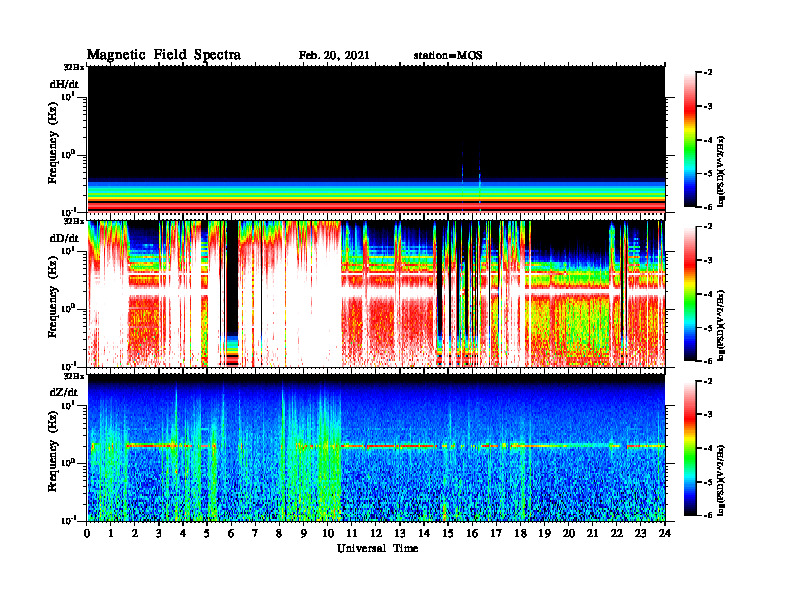This screenshot has height=612, width=792.
Task: Click hour tick label "17" on time axis
Action: coord(496,534)
